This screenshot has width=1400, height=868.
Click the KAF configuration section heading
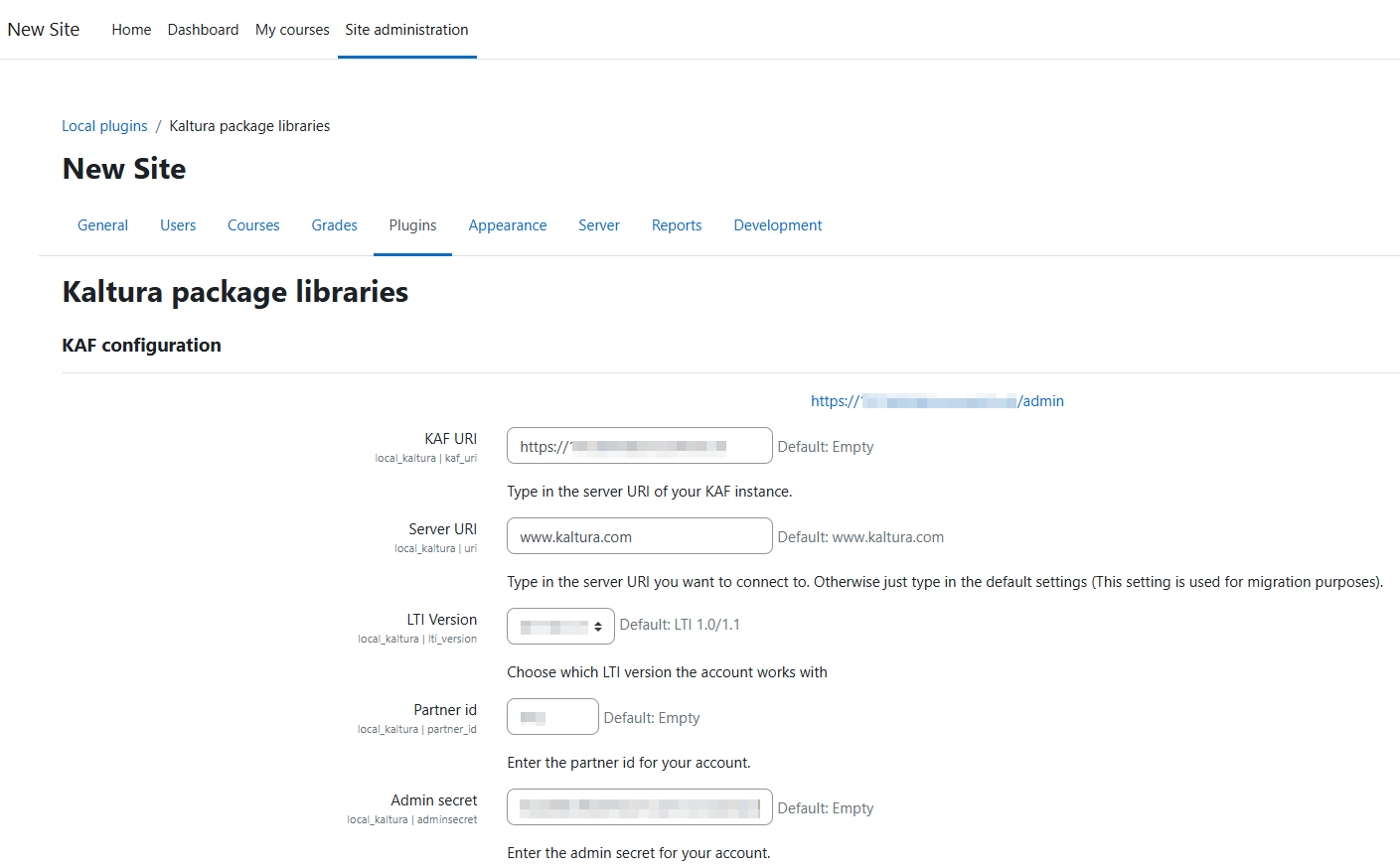[x=141, y=346]
